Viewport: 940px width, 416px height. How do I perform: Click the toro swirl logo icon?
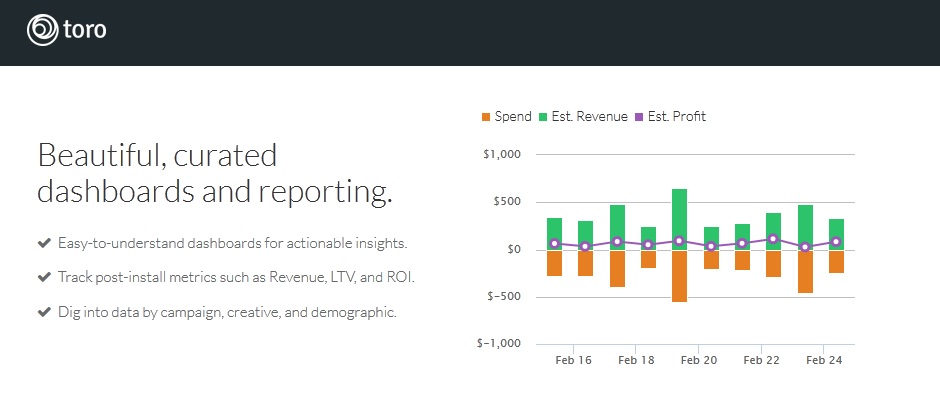[x=43, y=30]
